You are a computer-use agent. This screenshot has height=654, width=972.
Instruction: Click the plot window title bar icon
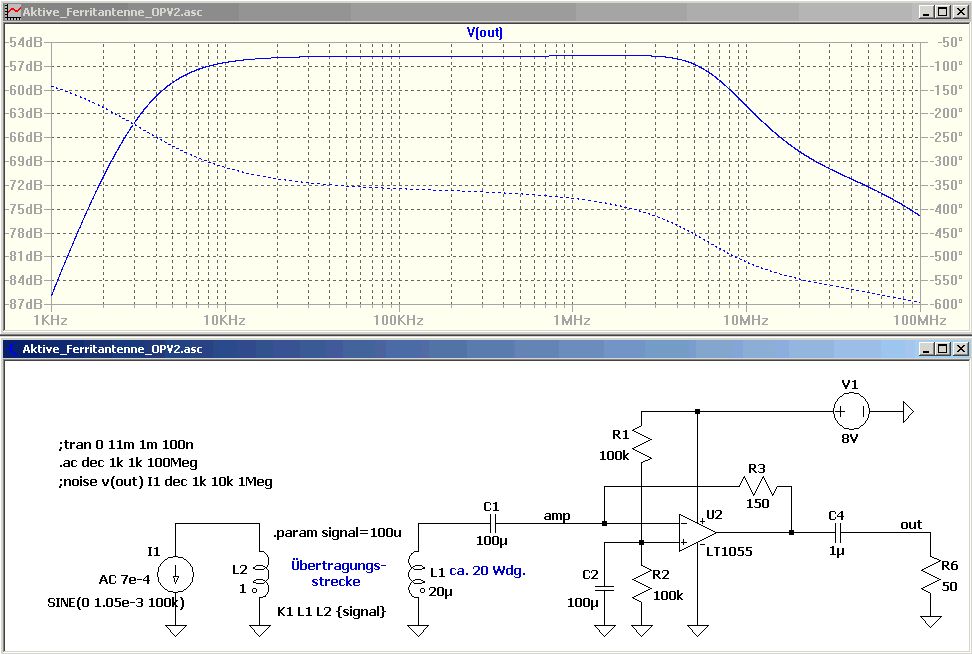click(x=13, y=11)
